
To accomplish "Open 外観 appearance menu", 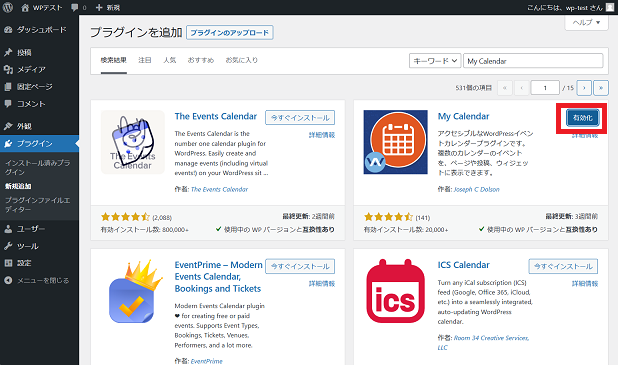I will [24, 126].
